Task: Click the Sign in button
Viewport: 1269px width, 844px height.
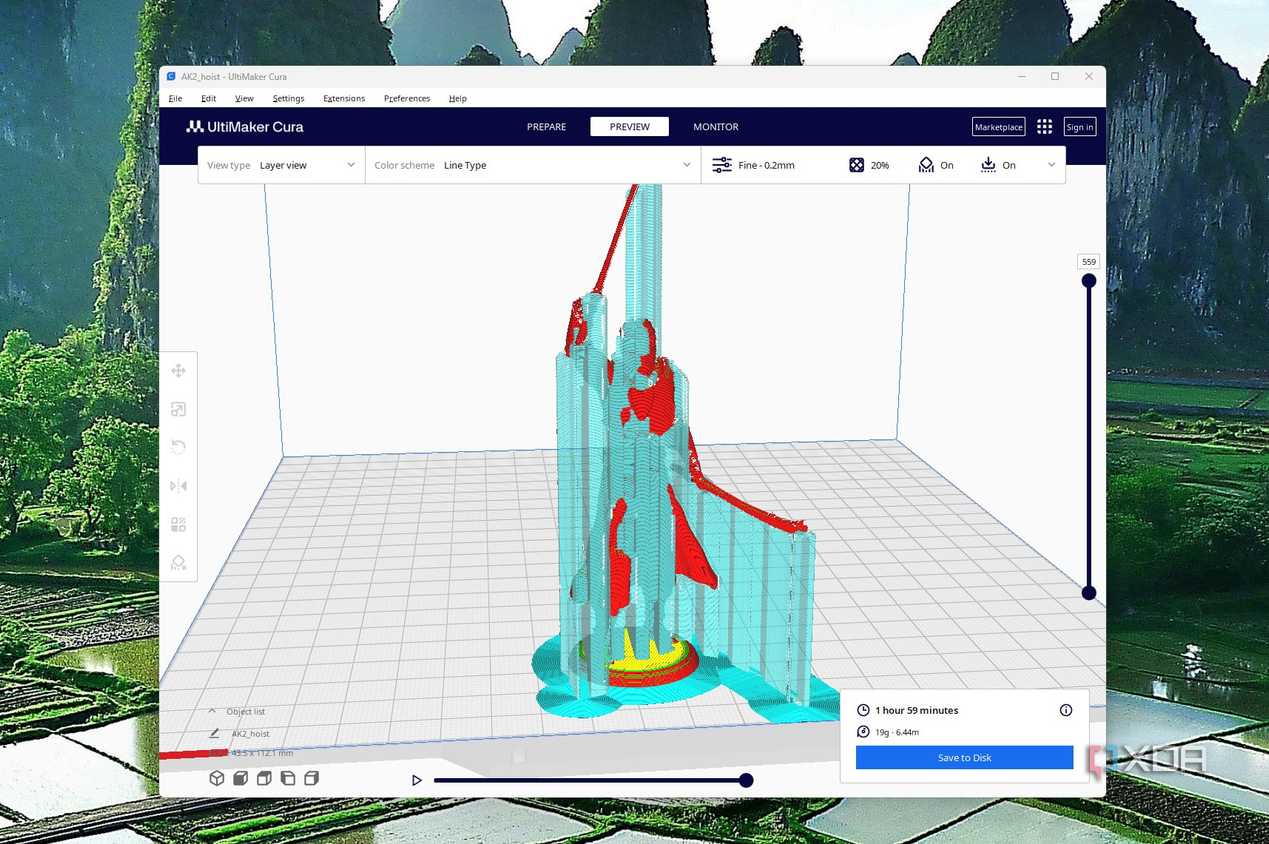Action: (x=1080, y=127)
